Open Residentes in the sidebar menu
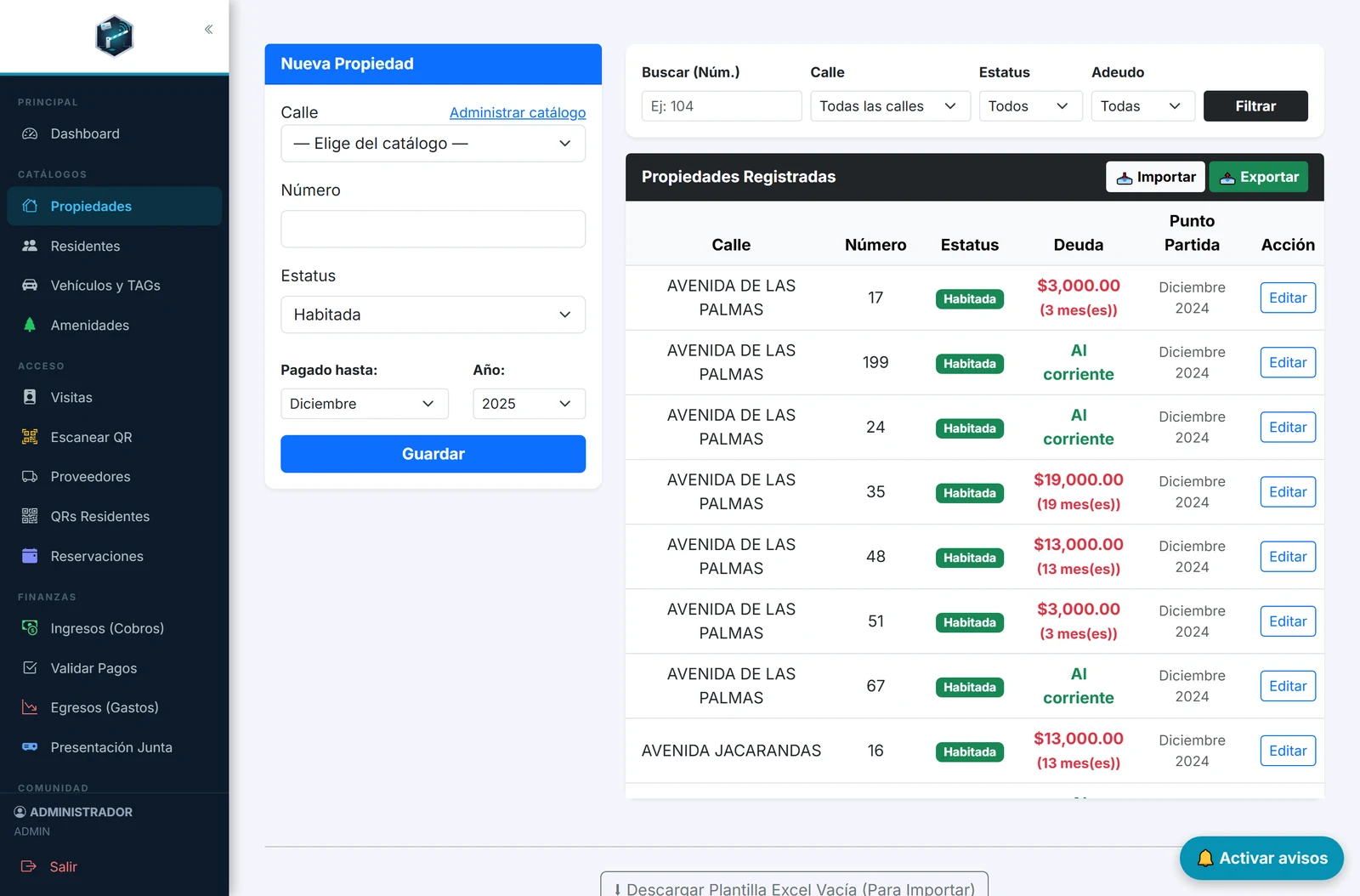Image resolution: width=1360 pixels, height=896 pixels. coord(115,246)
